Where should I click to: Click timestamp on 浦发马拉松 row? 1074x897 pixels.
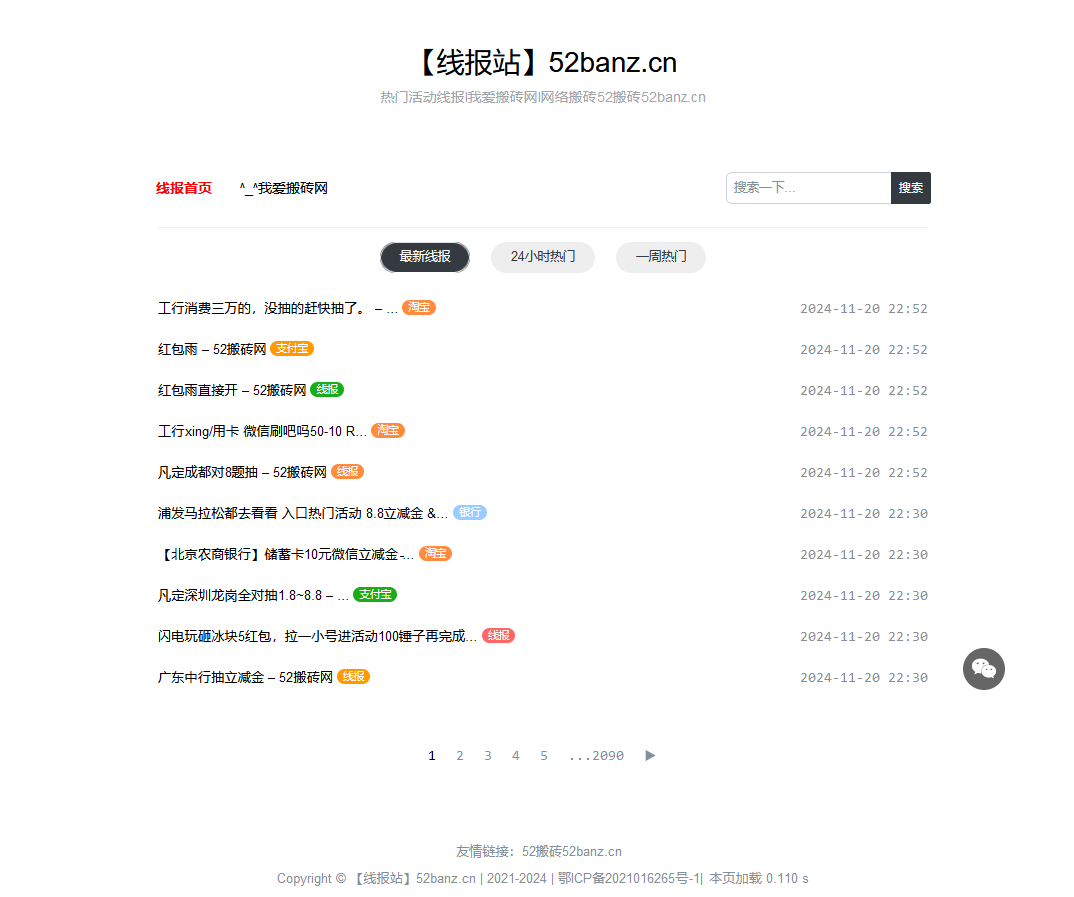tap(864, 514)
